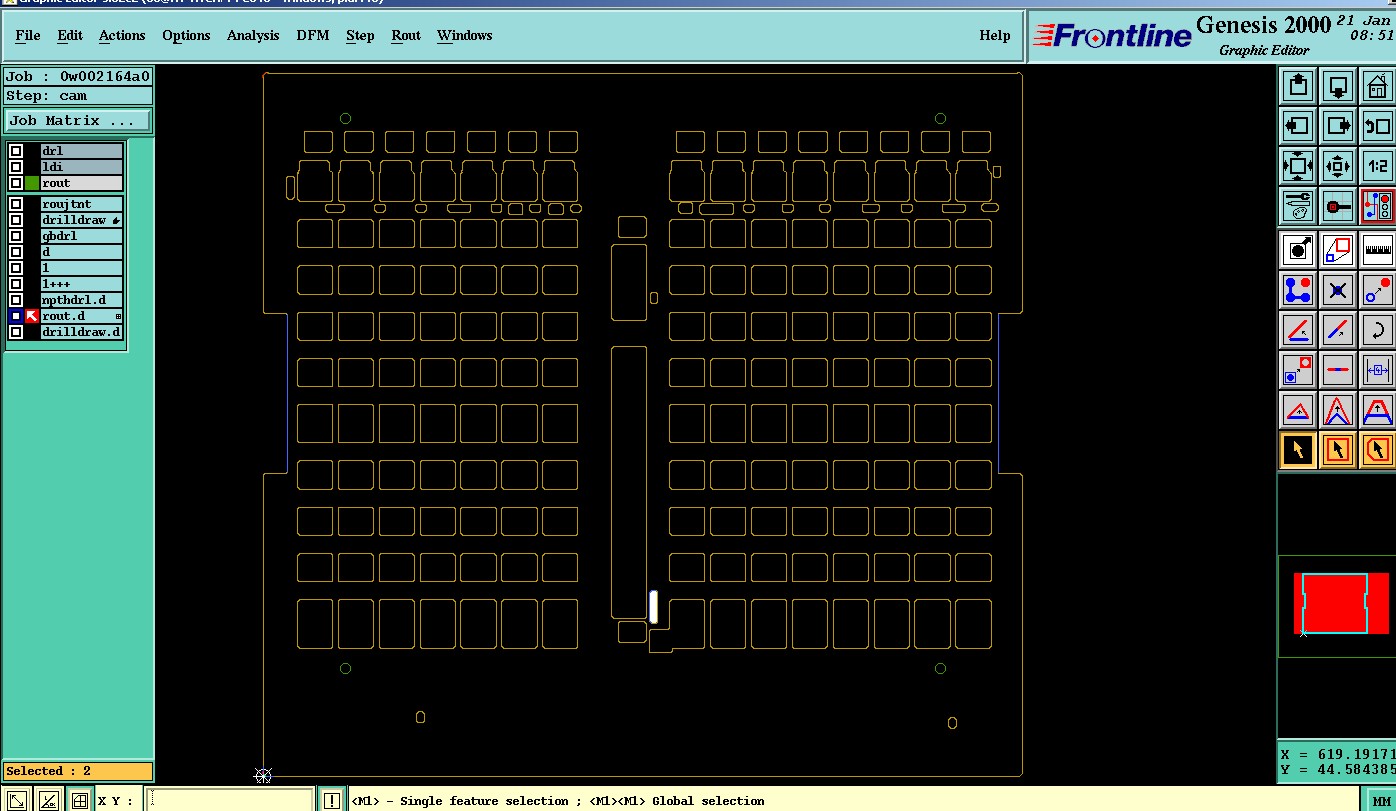The width and height of the screenshot is (1396, 811).
Task: Toggle the rout.d layer checkbox
Action: pyautogui.click(x=16, y=316)
